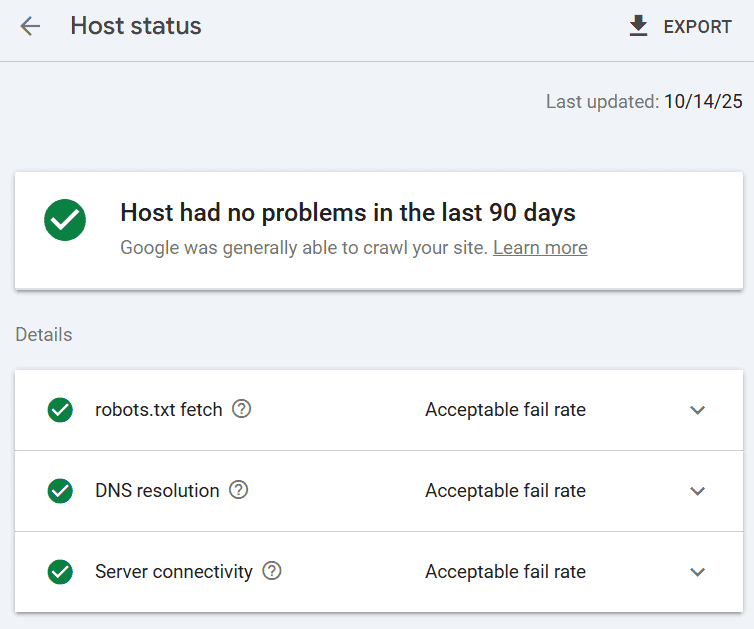This screenshot has width=754, height=629.
Task: Click the download icon next to EXPORT
Action: point(638,27)
